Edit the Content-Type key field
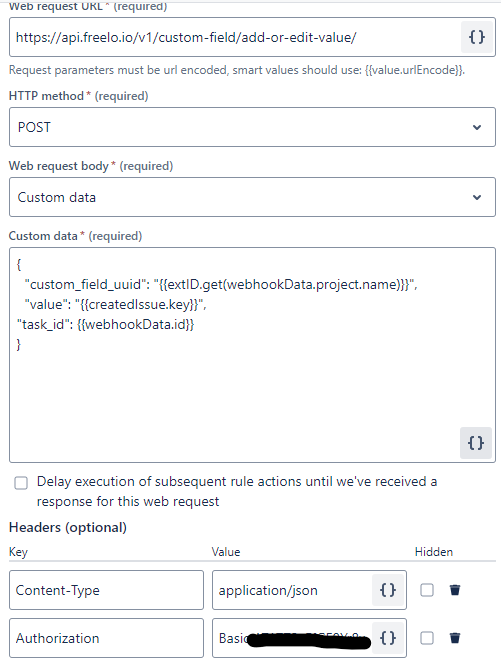The height and width of the screenshot is (661, 501). coord(106,590)
